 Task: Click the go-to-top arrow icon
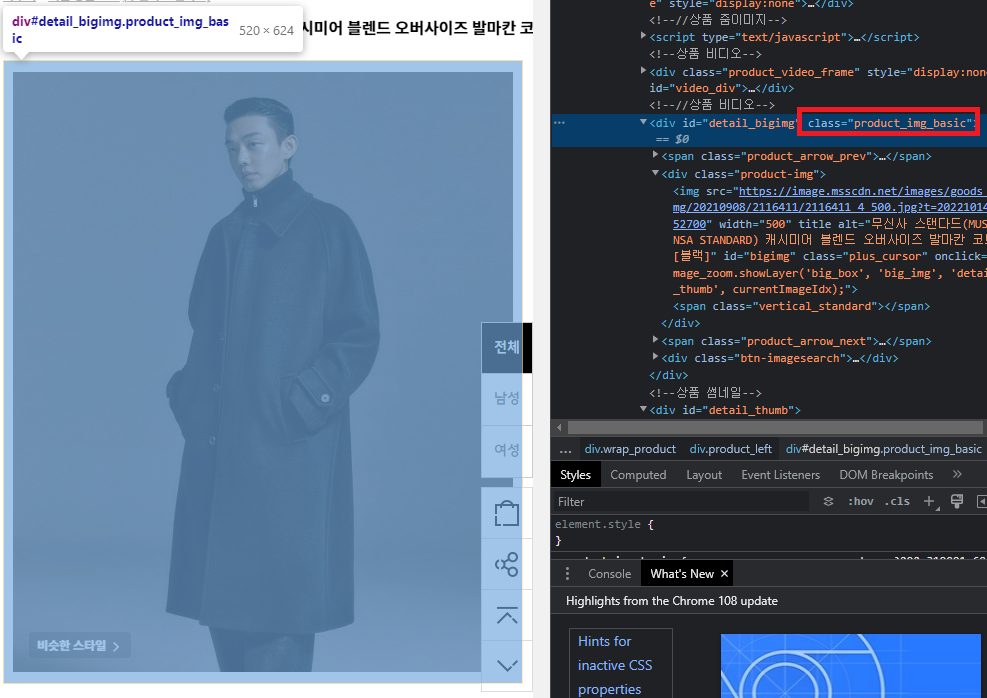click(507, 615)
